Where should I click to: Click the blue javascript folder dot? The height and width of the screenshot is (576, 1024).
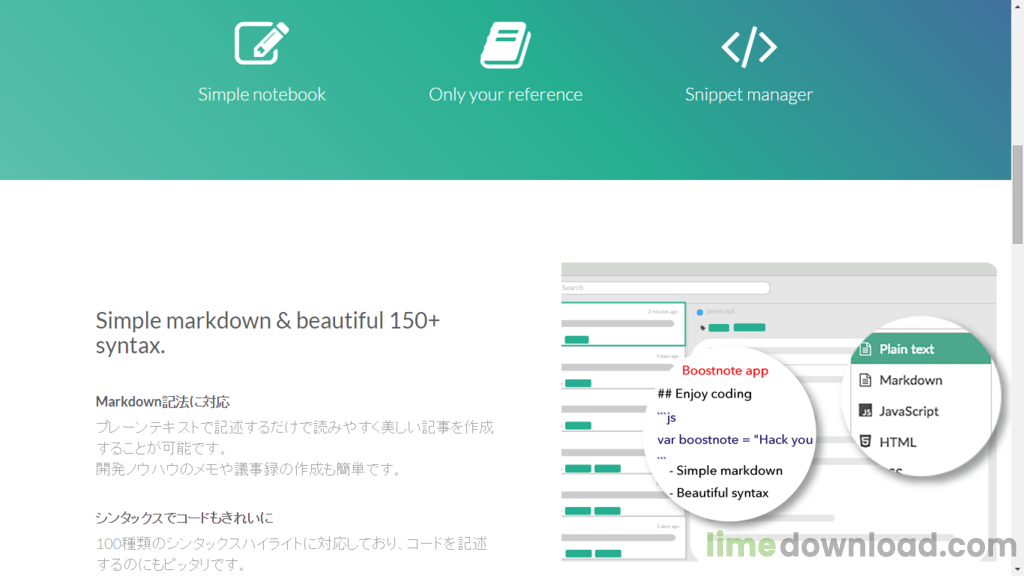(699, 312)
